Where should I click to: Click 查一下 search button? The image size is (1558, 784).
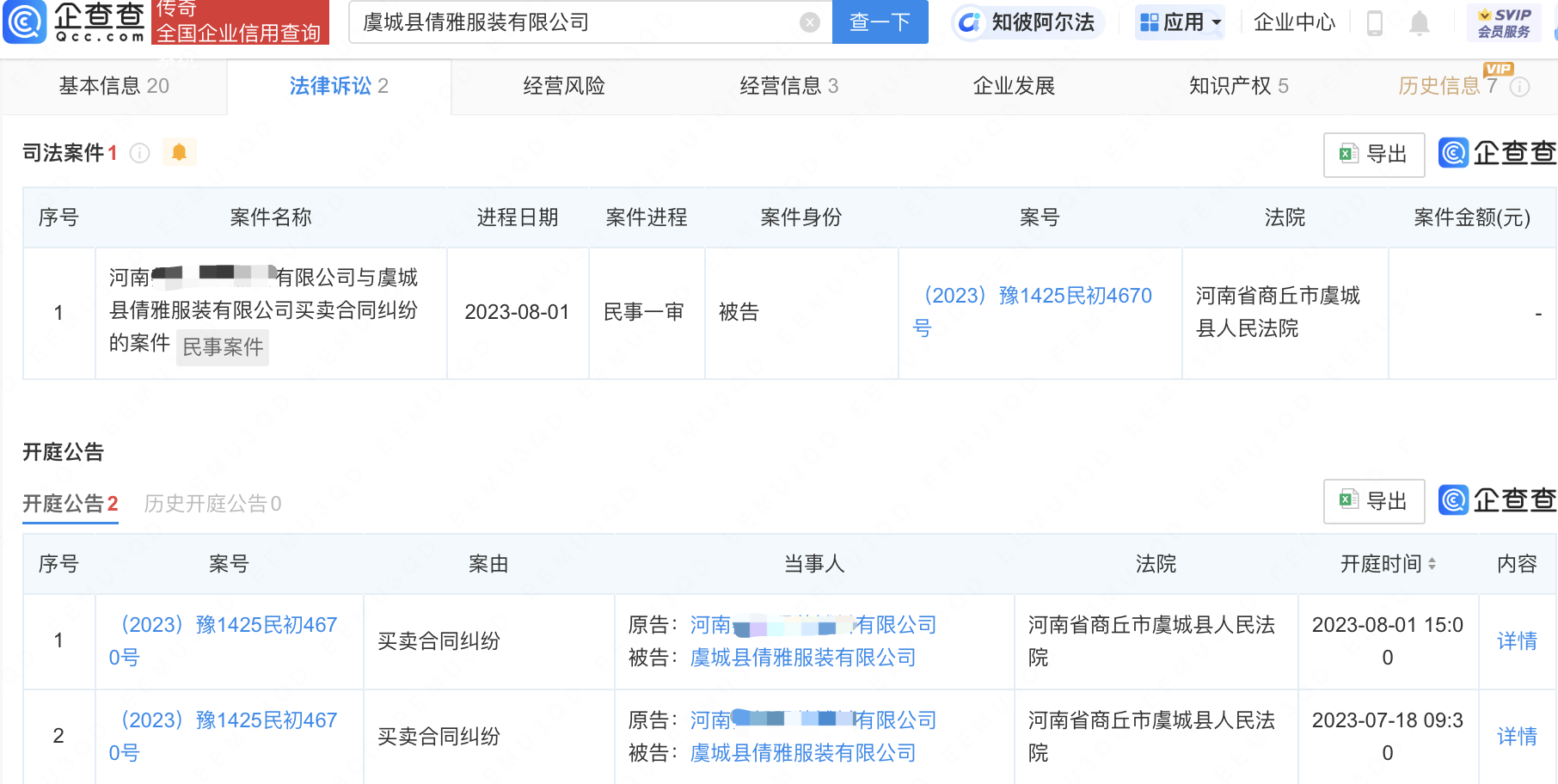pyautogui.click(x=880, y=22)
